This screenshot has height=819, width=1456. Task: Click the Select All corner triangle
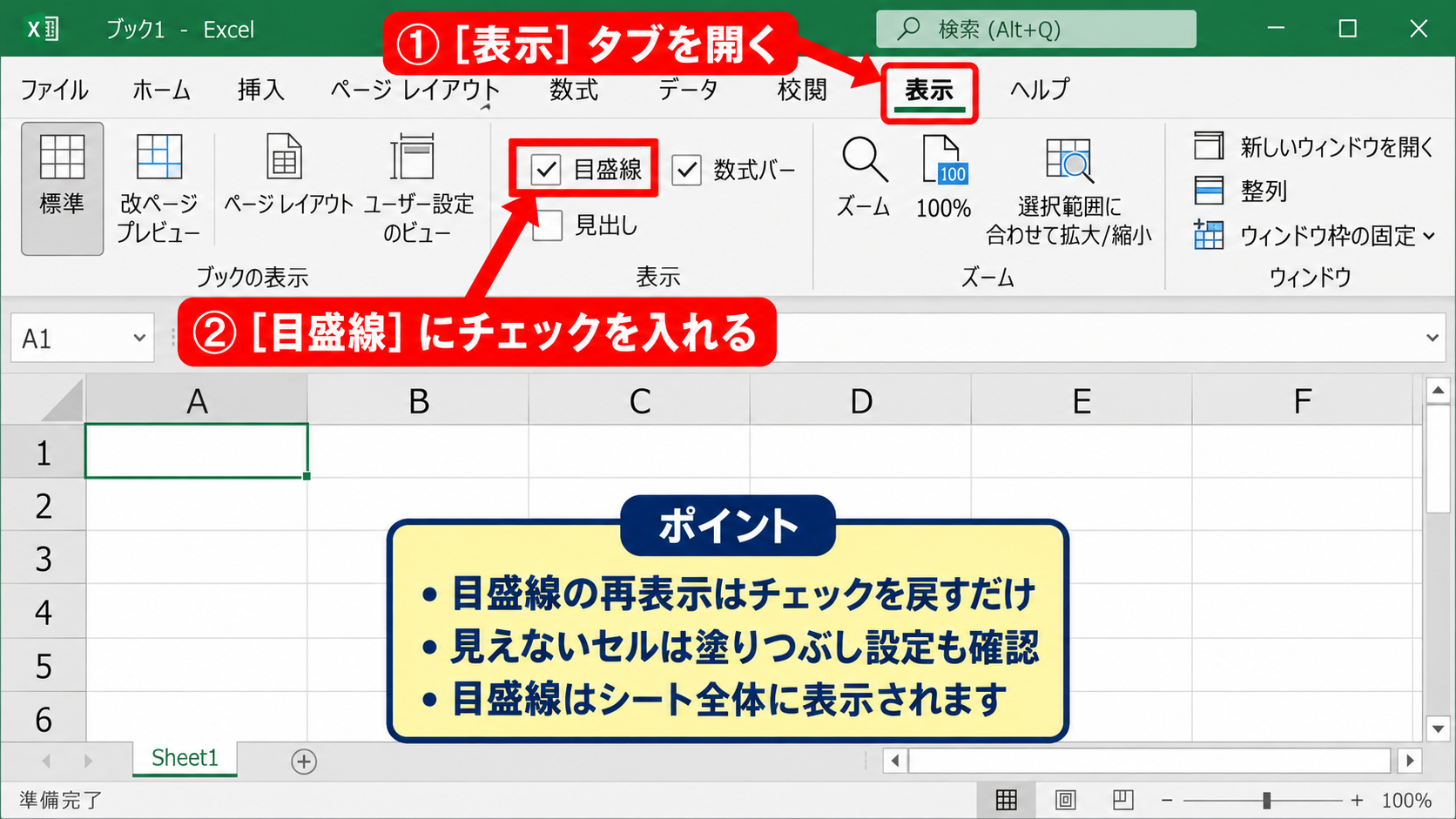click(61, 399)
